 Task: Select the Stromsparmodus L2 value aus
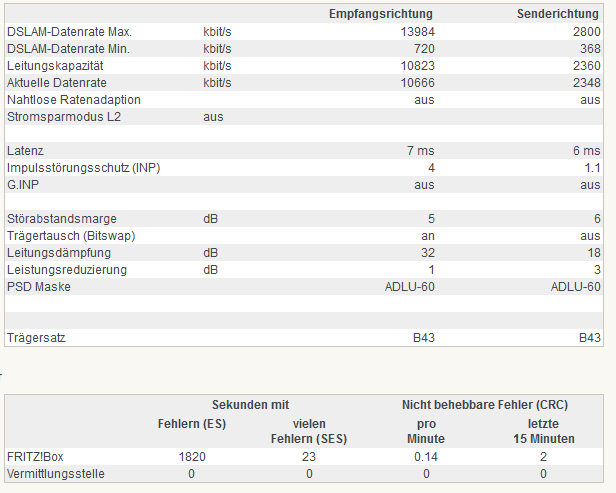[x=213, y=117]
